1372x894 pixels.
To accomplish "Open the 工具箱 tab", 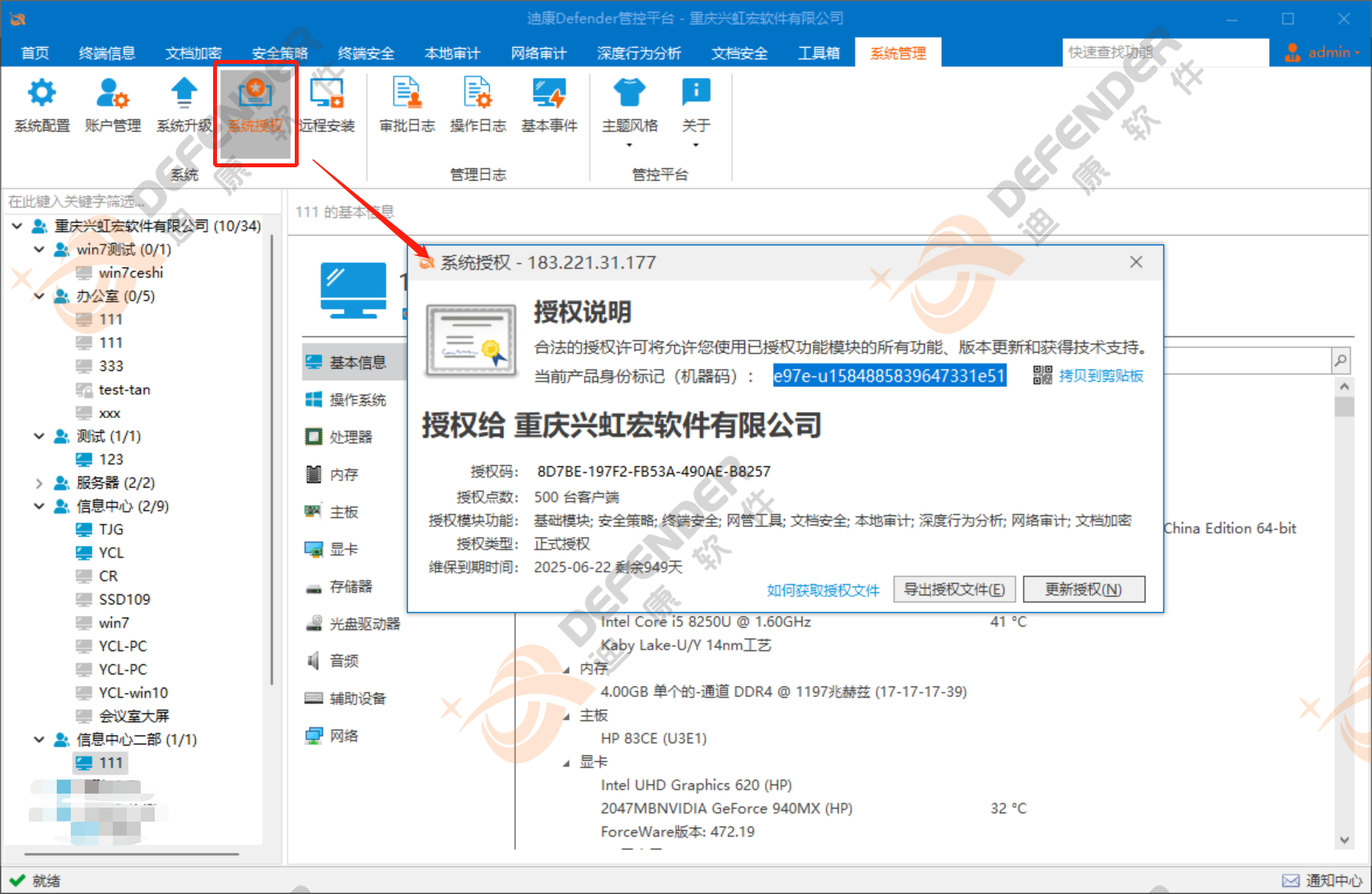I will click(819, 53).
